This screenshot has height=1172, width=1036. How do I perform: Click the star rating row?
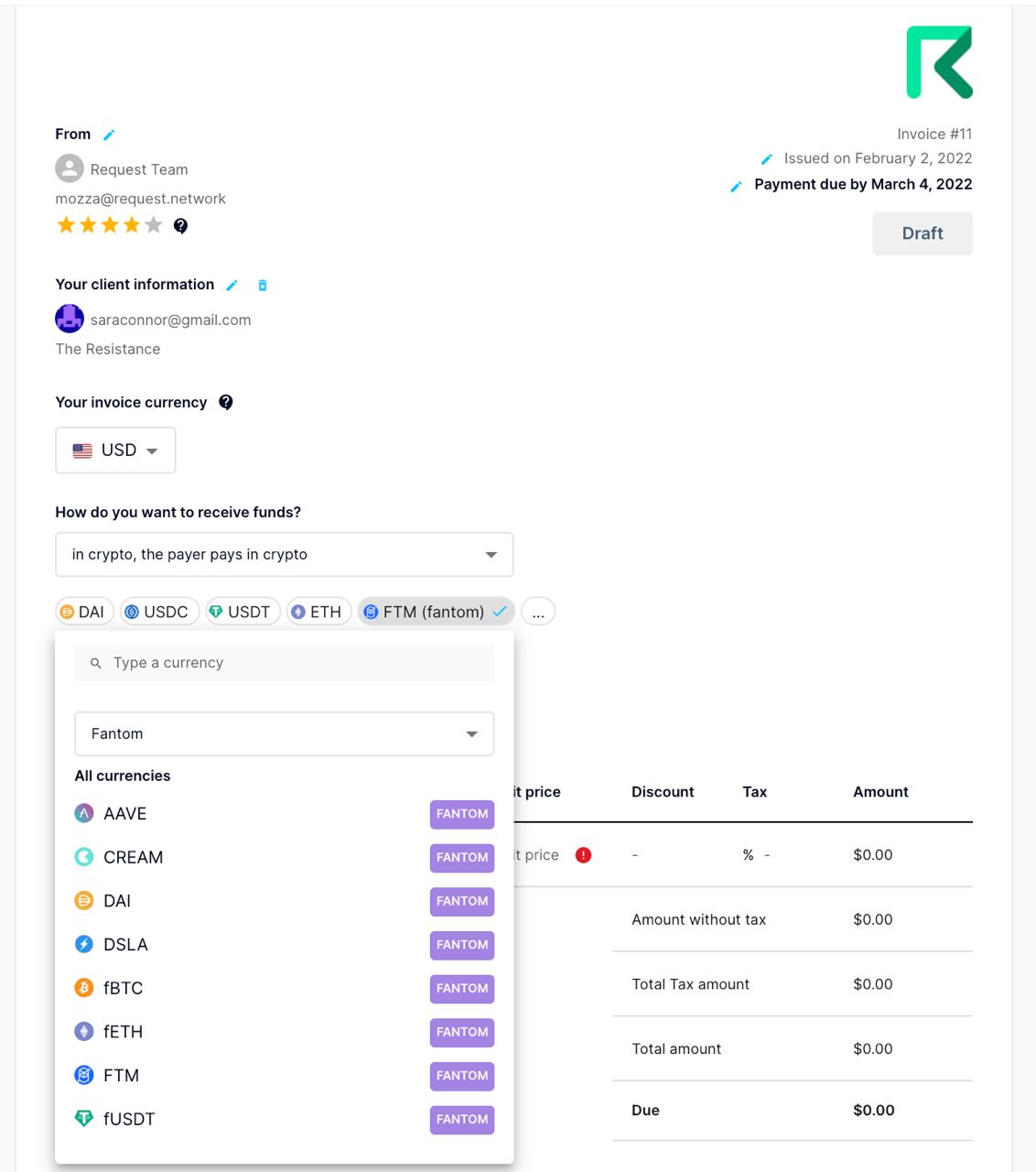click(x=110, y=225)
